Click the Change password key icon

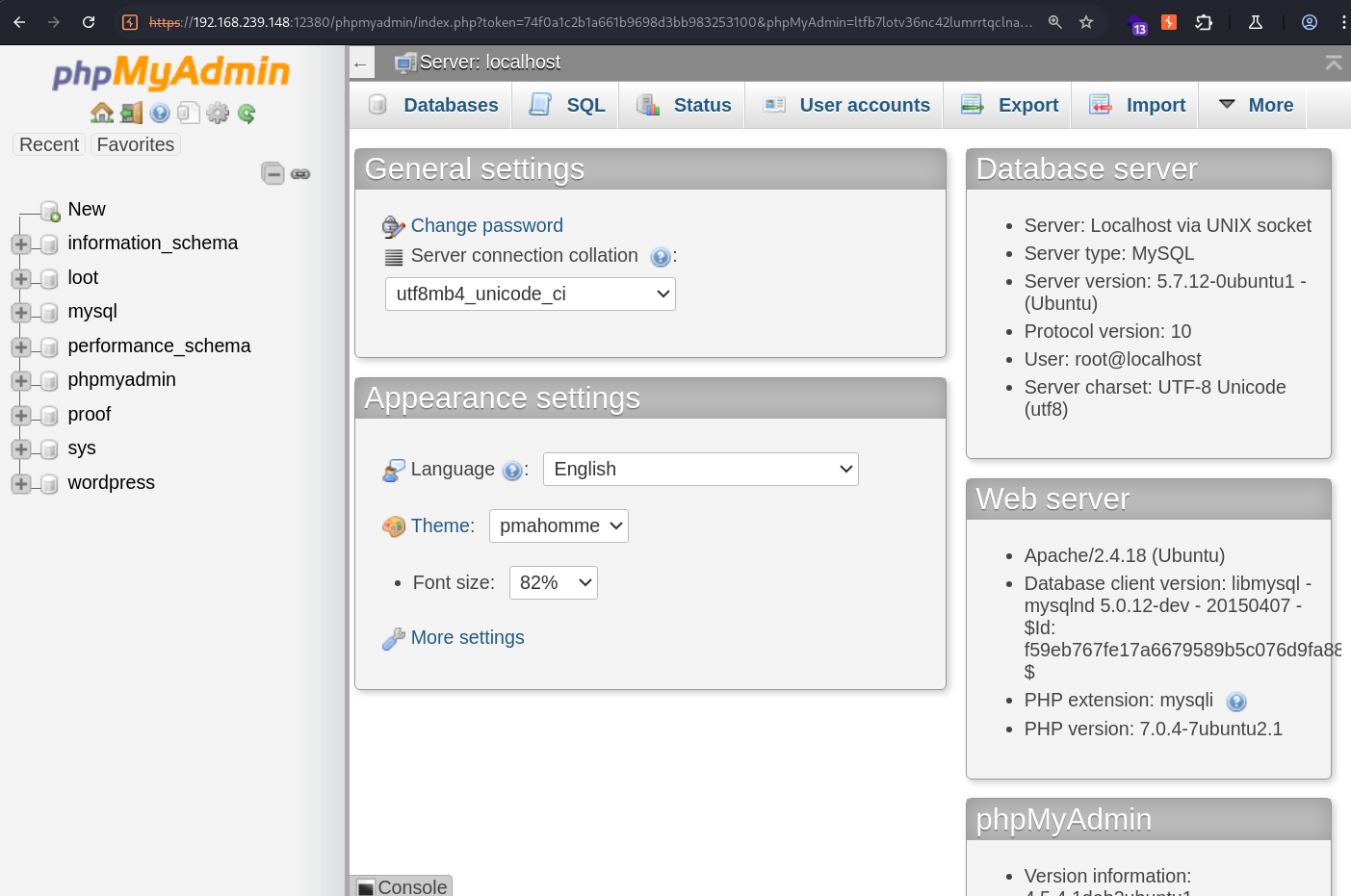tap(394, 227)
